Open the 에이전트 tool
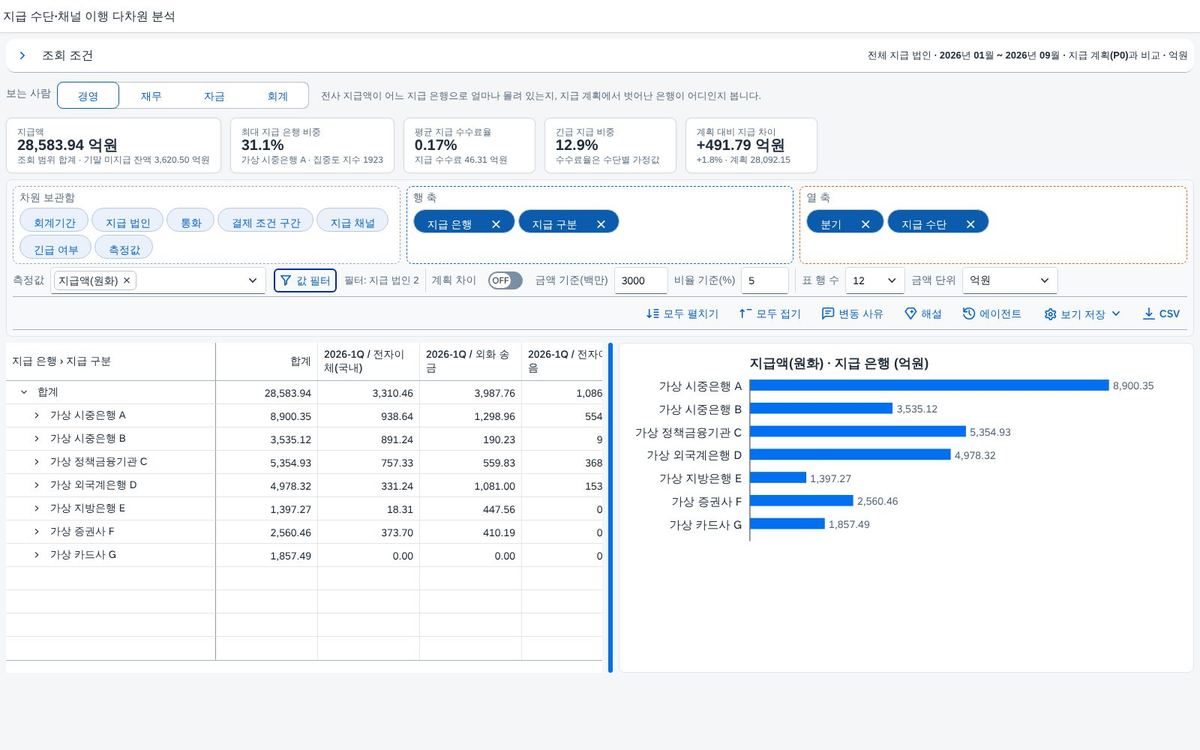The width and height of the screenshot is (1200, 750). tap(992, 314)
